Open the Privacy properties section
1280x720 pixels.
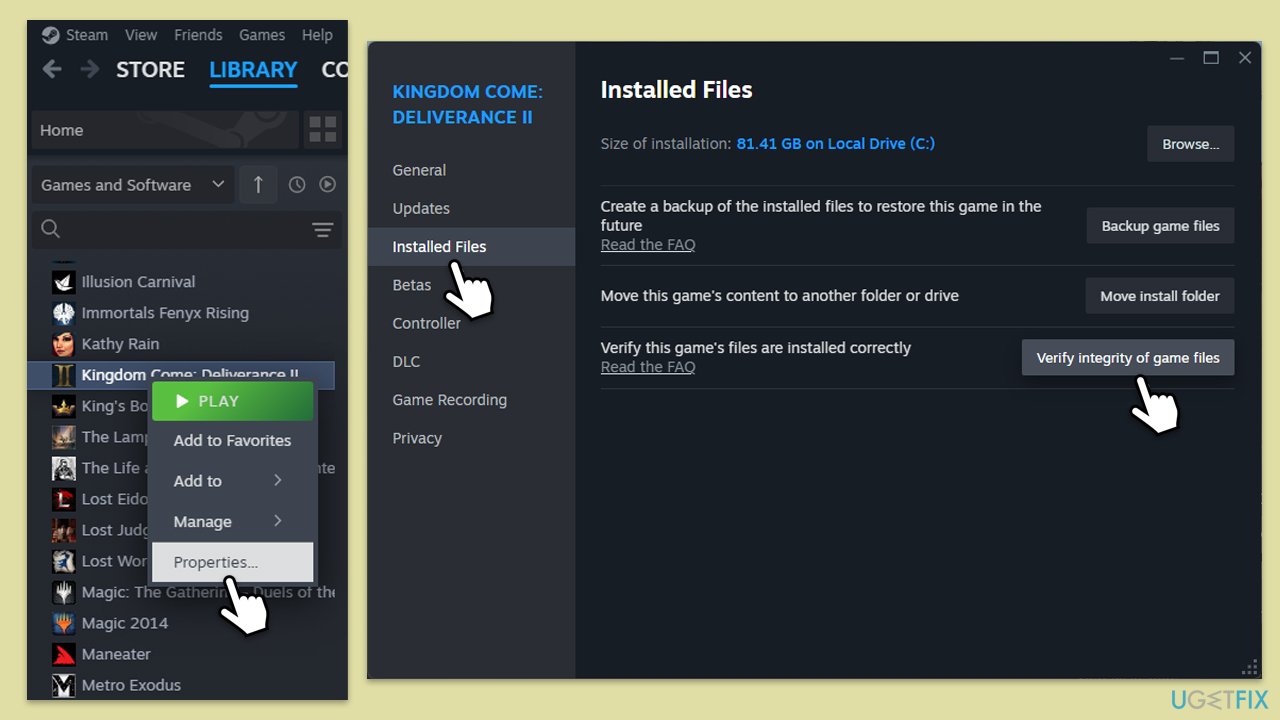pos(417,438)
